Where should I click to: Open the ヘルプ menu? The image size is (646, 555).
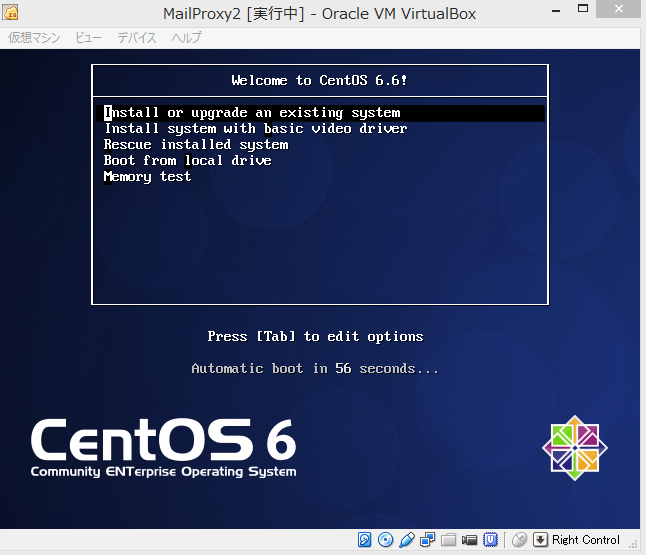(187, 38)
